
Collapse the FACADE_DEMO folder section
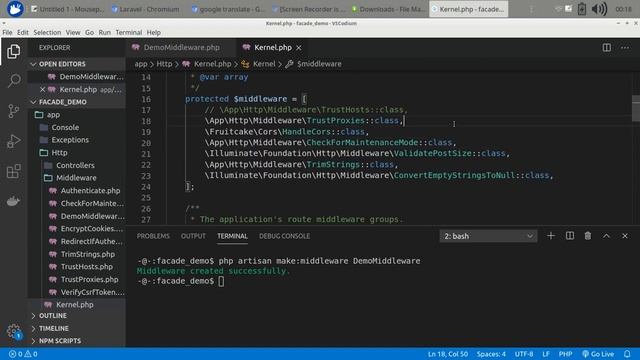pyautogui.click(x=77, y=102)
